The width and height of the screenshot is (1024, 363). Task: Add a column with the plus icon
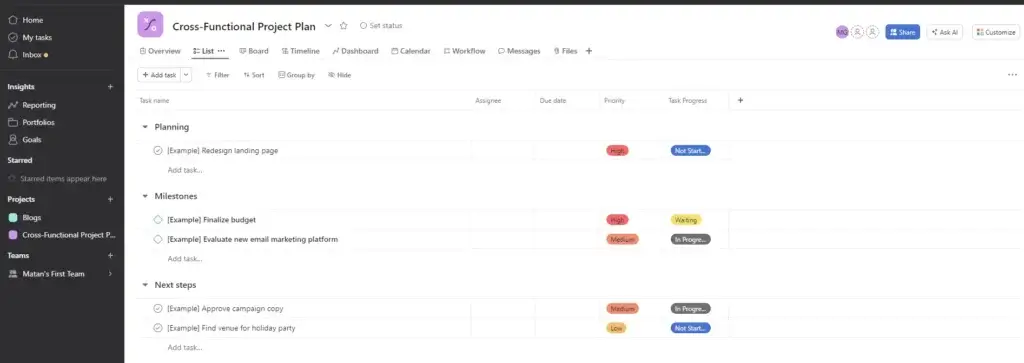point(740,101)
